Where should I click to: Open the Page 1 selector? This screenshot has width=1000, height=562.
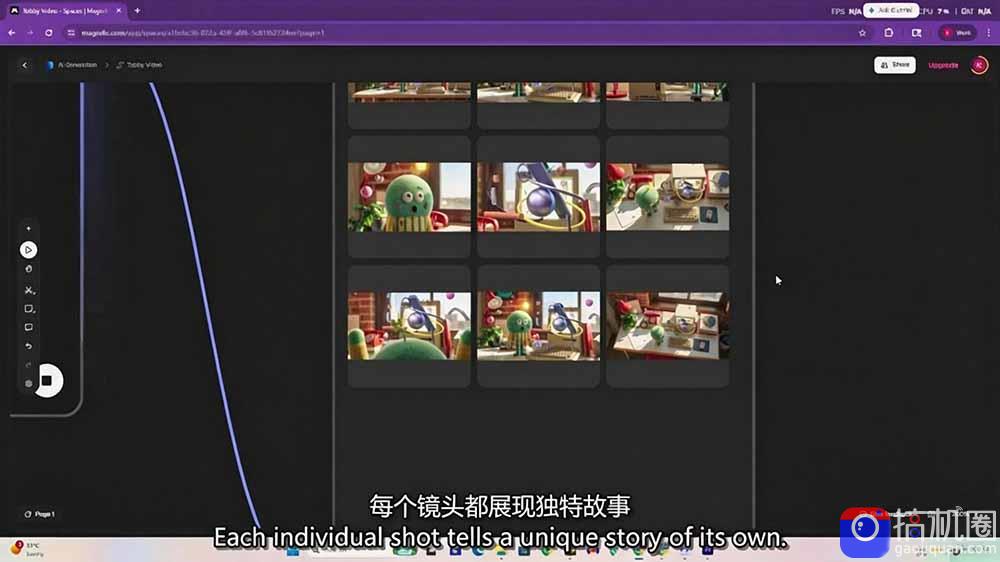[x=40, y=514]
